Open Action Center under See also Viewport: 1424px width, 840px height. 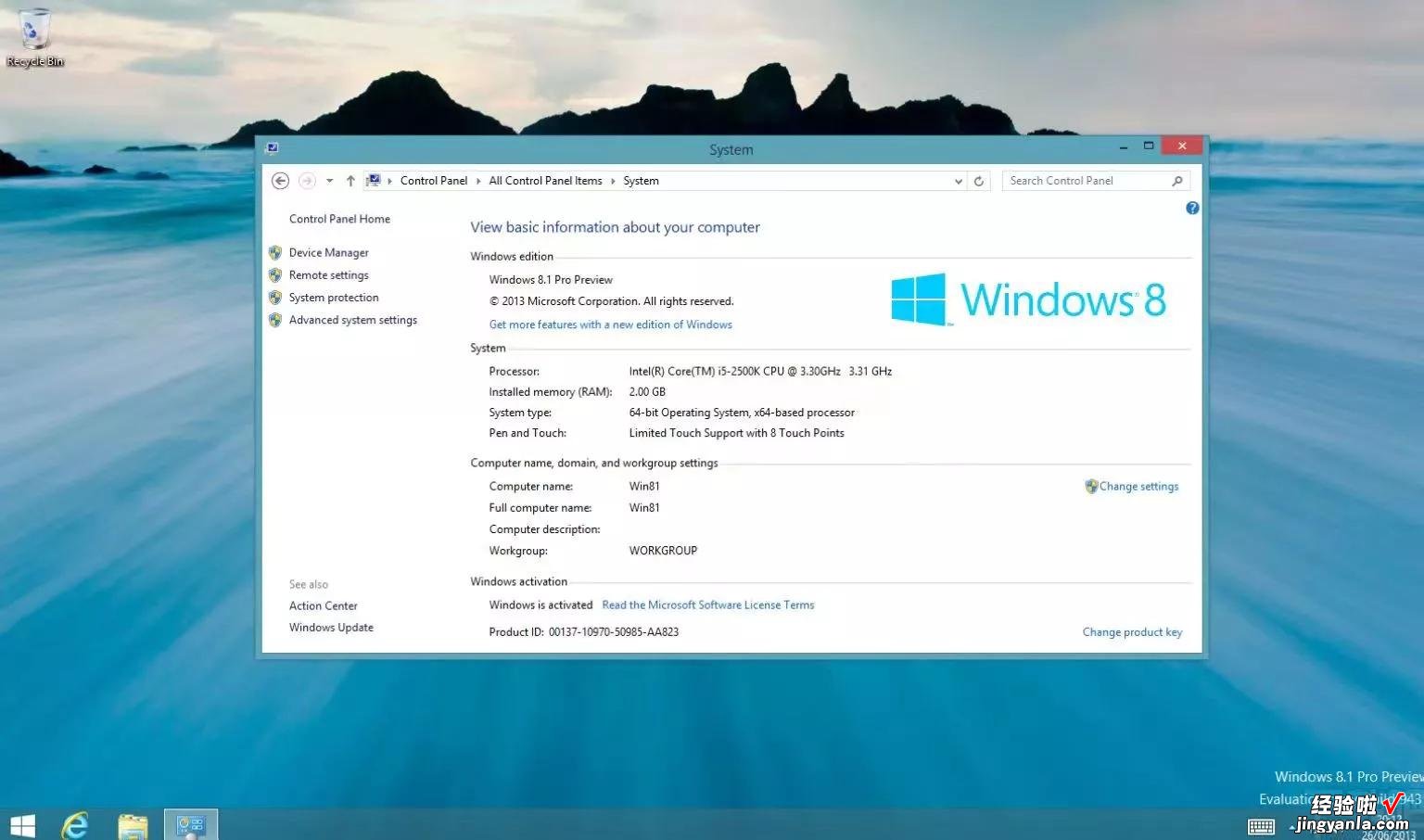coord(323,605)
